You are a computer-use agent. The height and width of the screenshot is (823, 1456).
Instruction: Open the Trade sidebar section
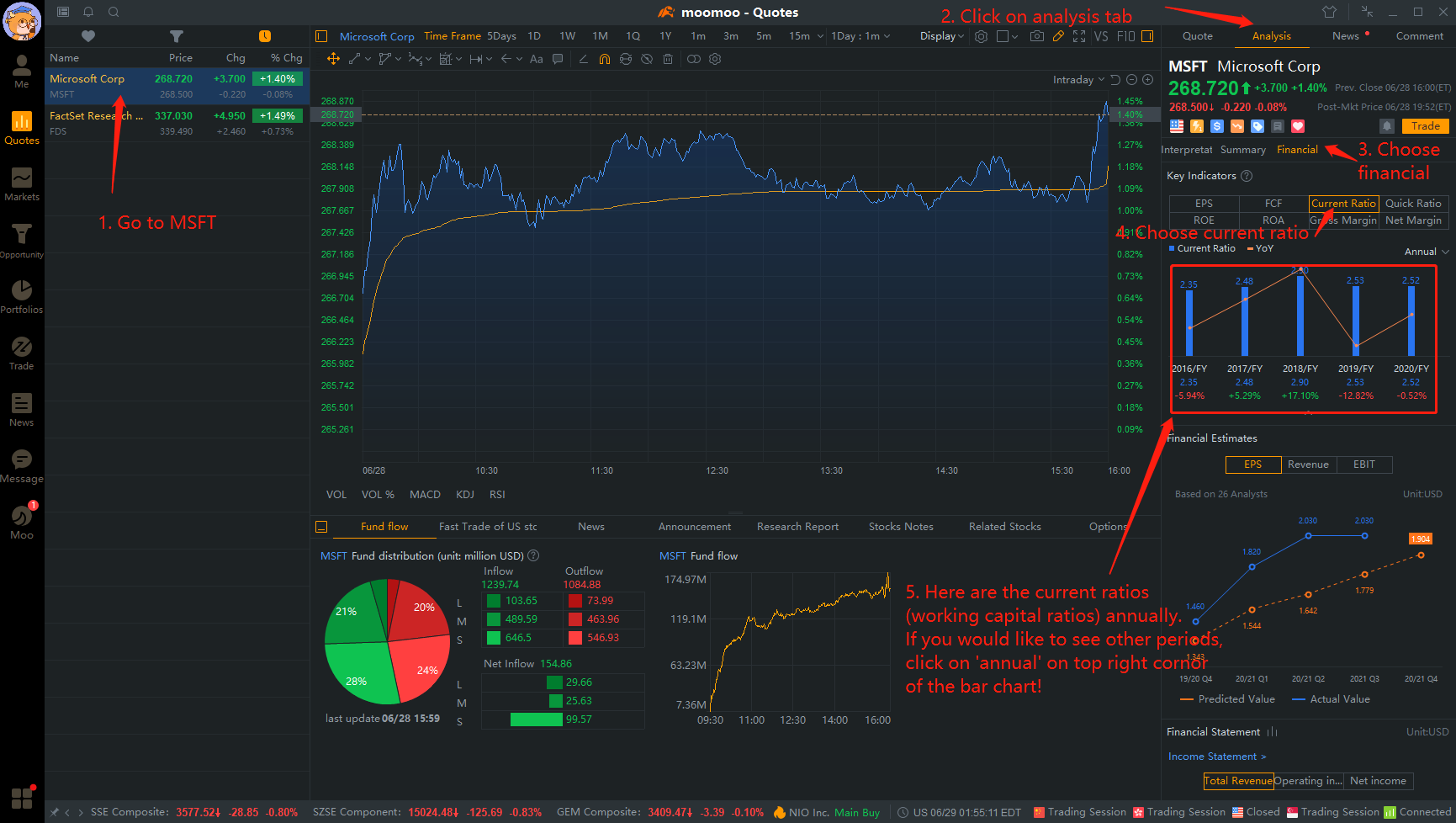[x=22, y=353]
